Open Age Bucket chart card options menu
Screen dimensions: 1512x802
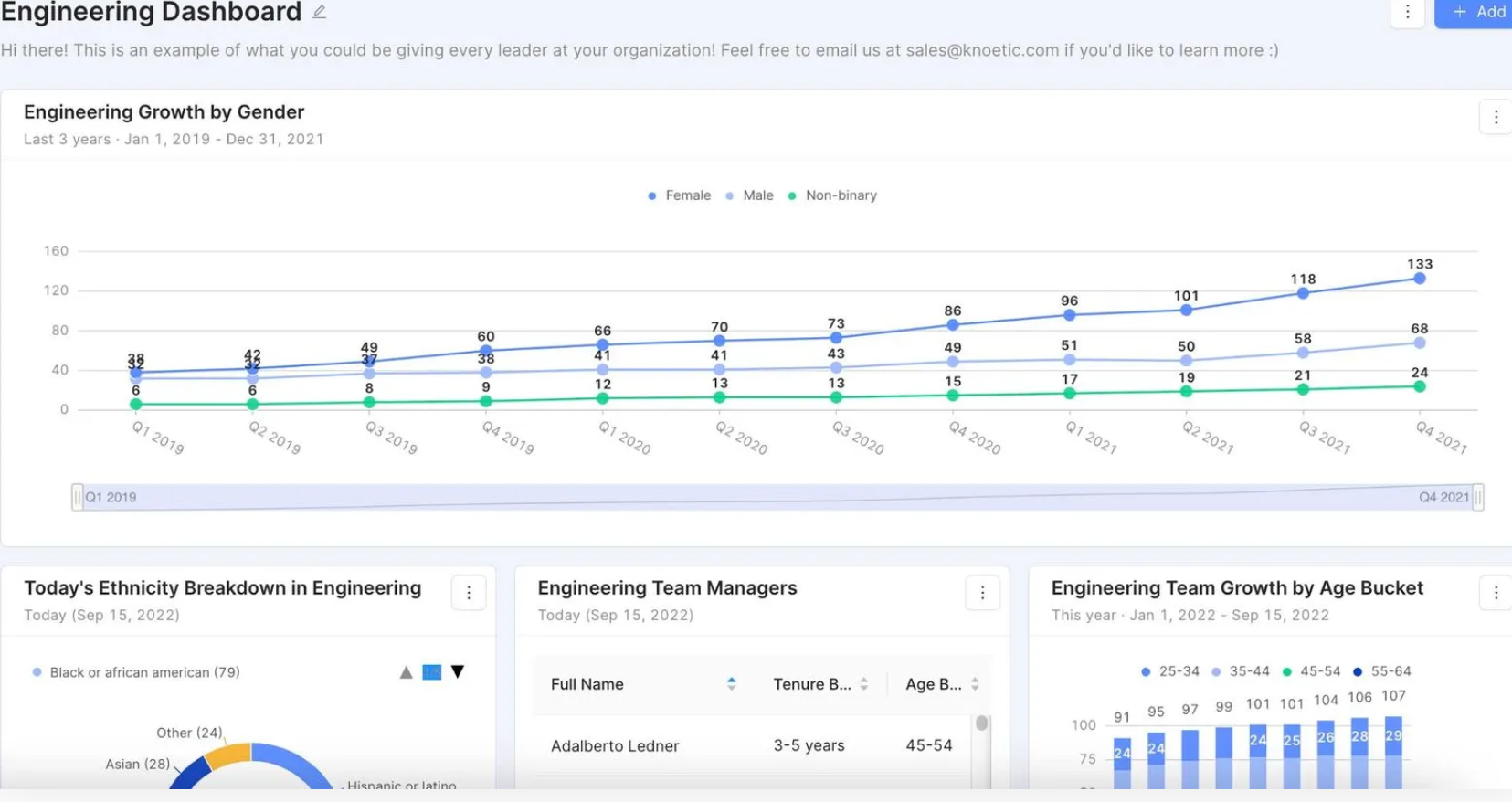tap(1496, 593)
